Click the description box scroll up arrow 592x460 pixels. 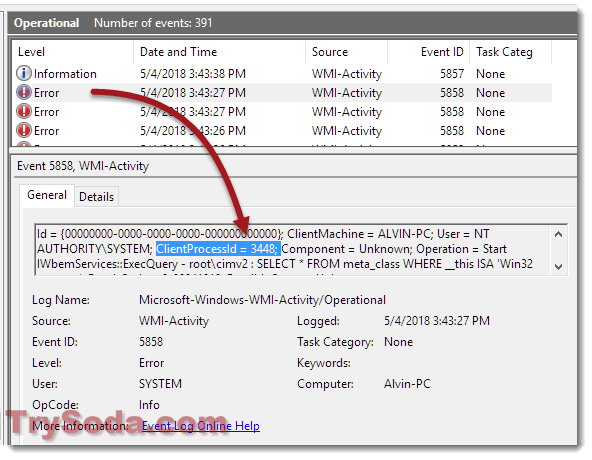click(559, 234)
